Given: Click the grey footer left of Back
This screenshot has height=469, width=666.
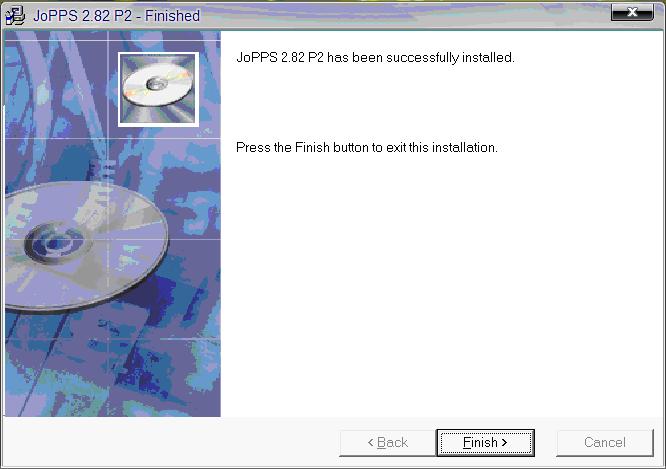Looking at the screenshot, I should pyautogui.click(x=170, y=443).
